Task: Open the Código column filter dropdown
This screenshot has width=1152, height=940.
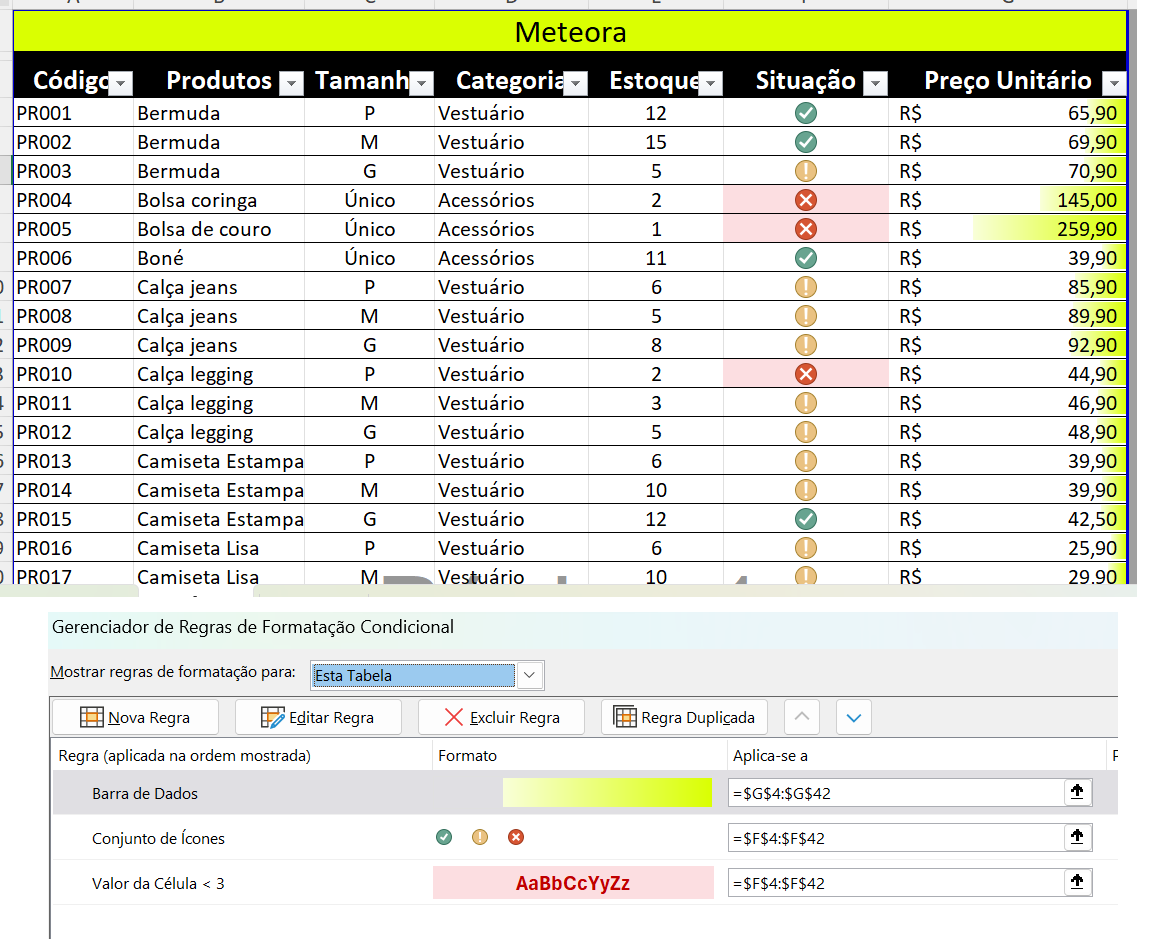Action: pos(120,83)
